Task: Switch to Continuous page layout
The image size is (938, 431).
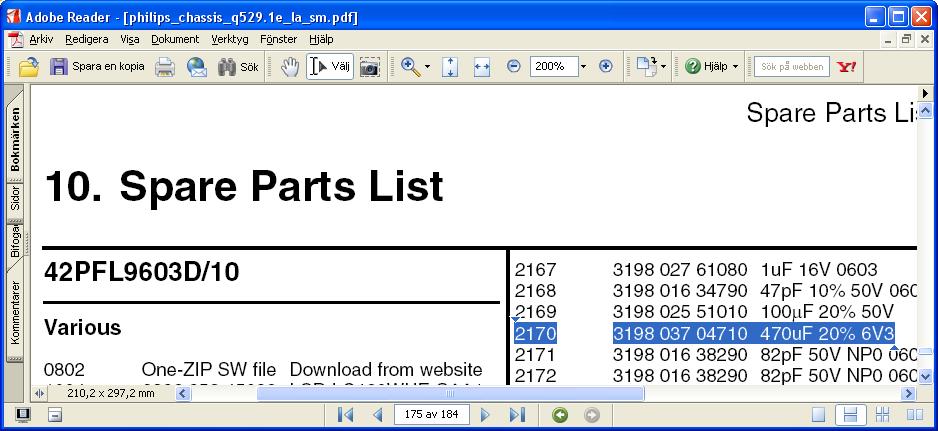Action: coord(851,415)
